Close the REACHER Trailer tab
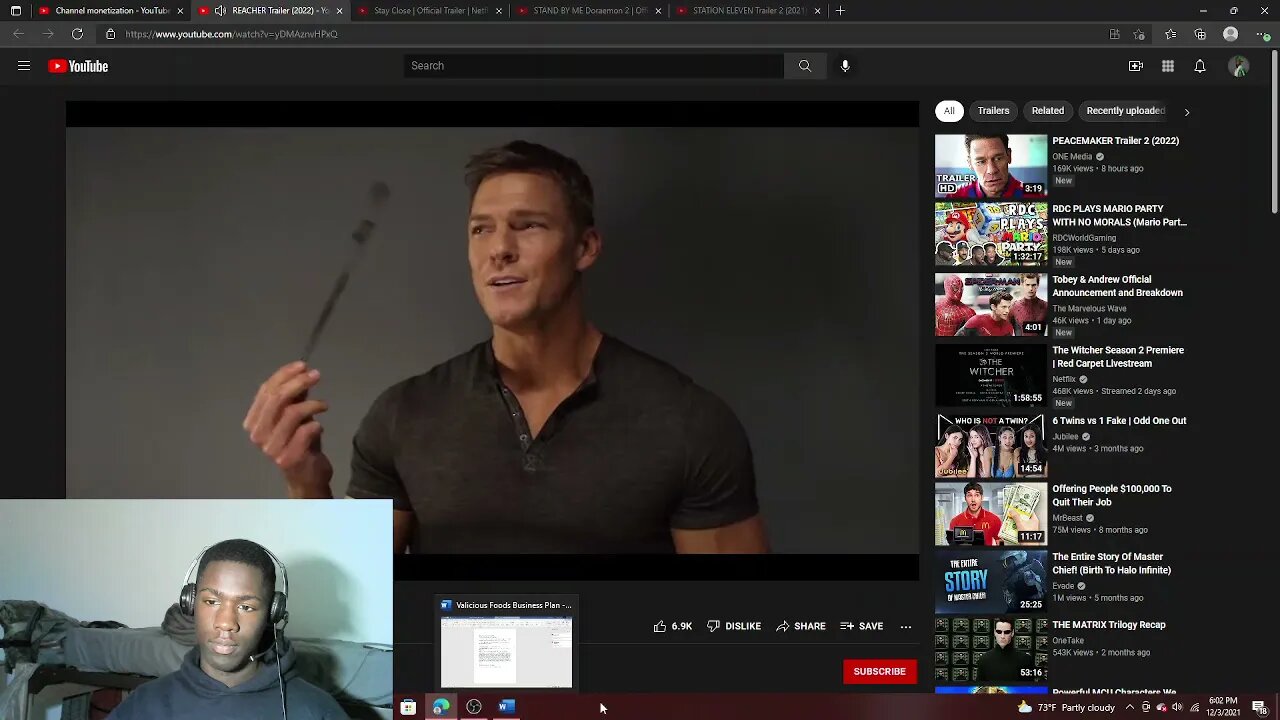 tap(339, 11)
